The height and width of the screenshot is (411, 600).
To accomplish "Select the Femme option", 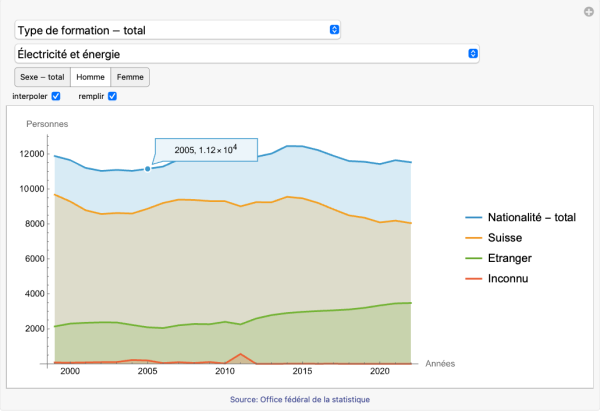I will point(130,77).
